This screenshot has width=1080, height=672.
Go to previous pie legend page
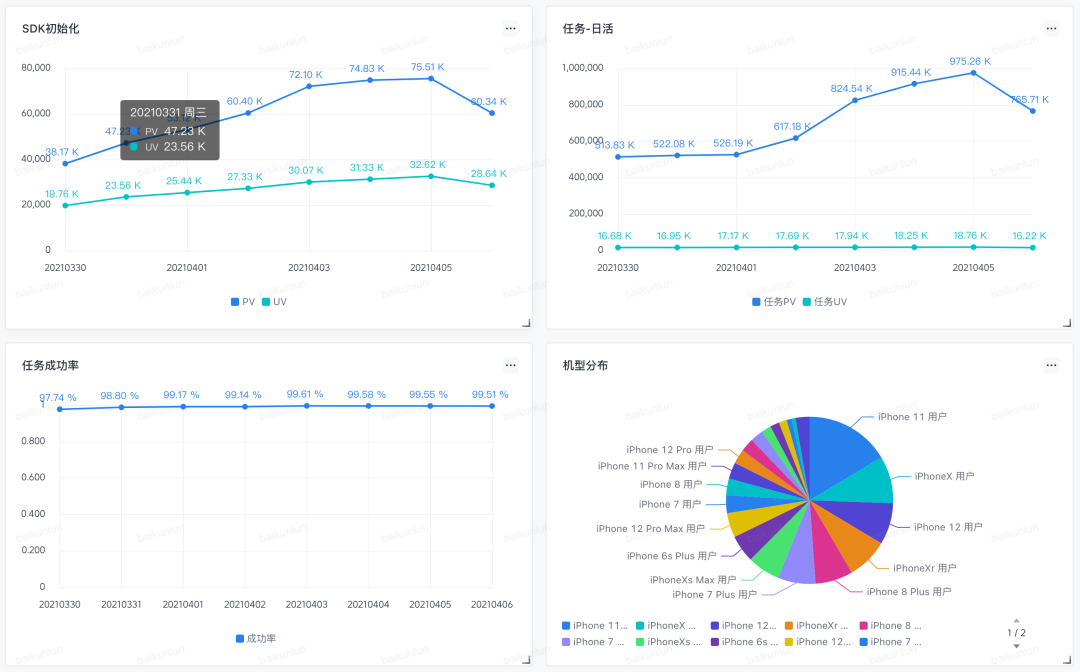1017,620
